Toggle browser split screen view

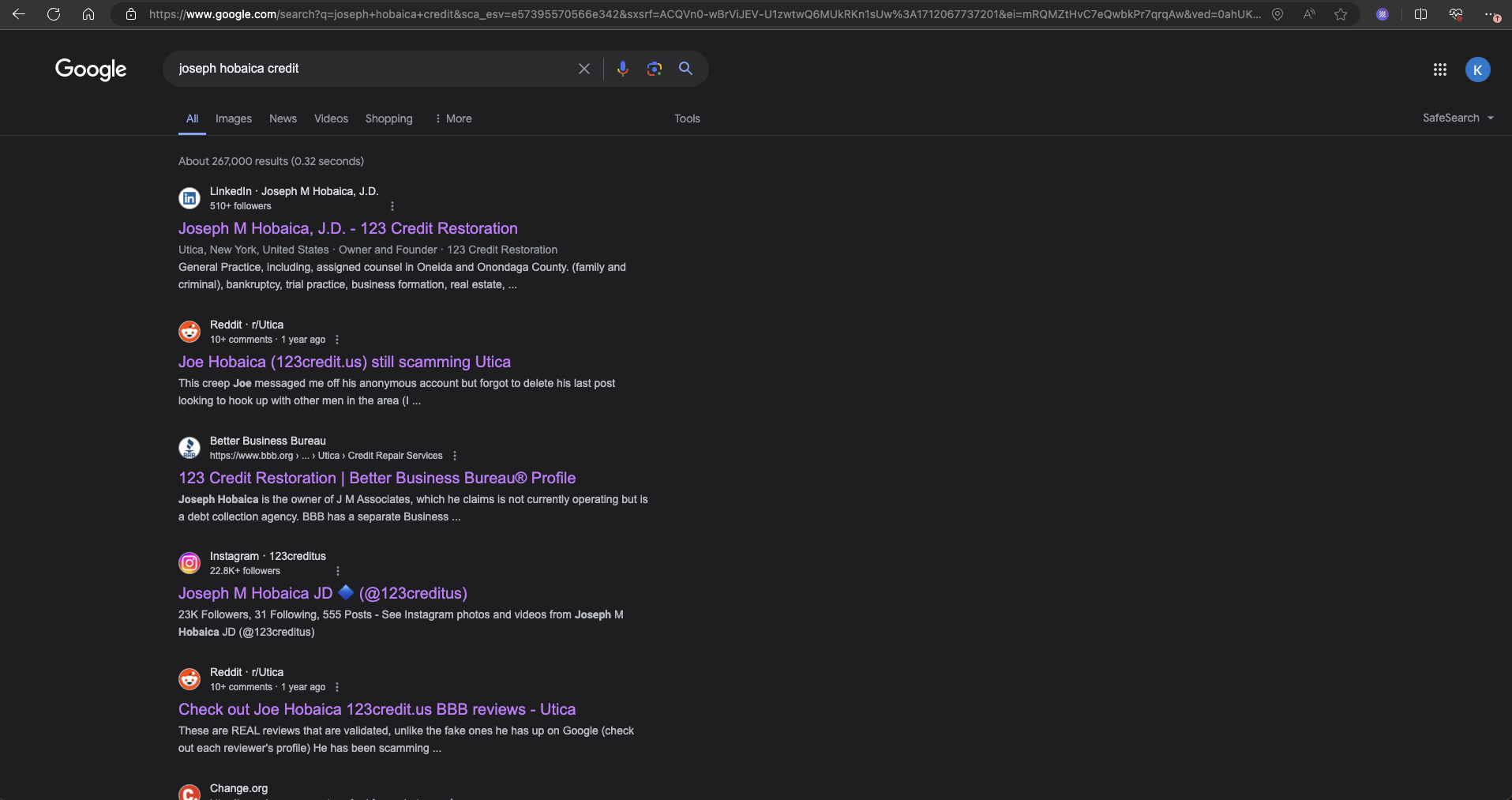pyautogui.click(x=1420, y=14)
